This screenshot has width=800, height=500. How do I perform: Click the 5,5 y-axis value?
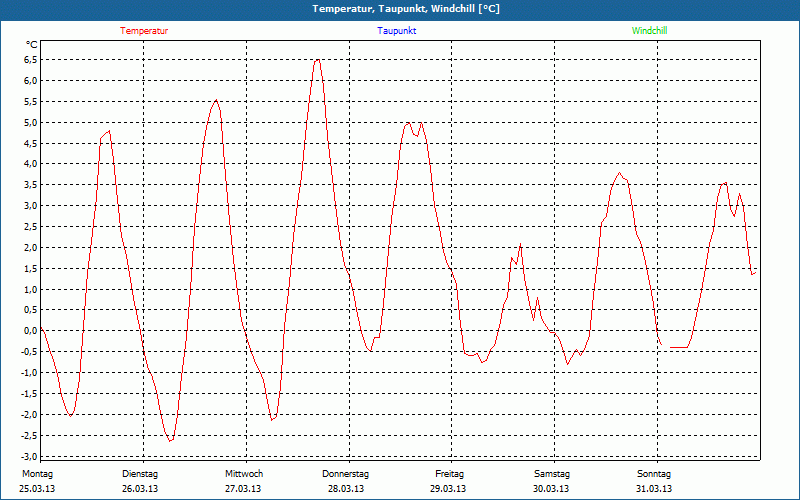pyautogui.click(x=31, y=102)
